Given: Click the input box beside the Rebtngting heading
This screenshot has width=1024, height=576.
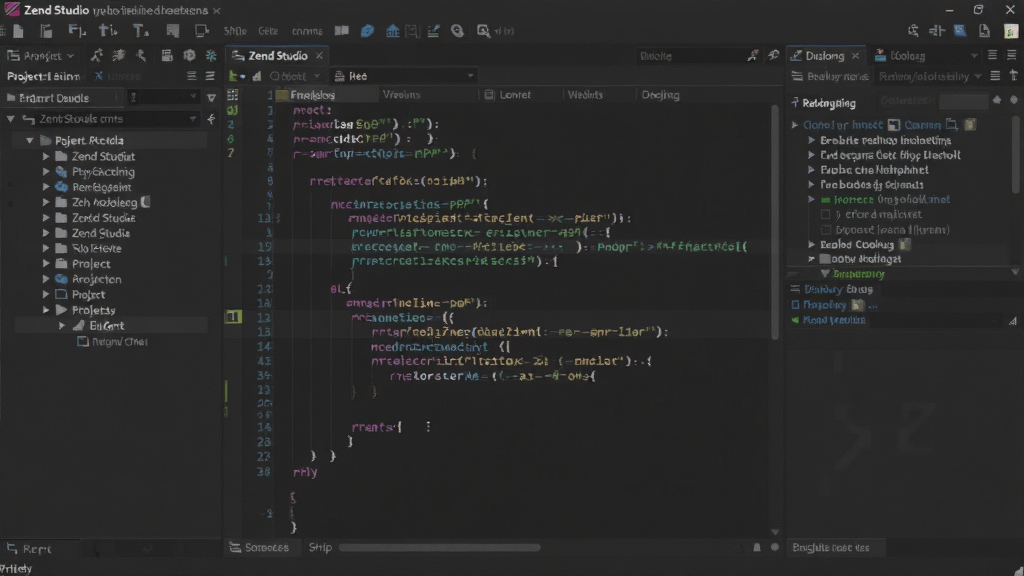Looking at the screenshot, I should tap(964, 101).
